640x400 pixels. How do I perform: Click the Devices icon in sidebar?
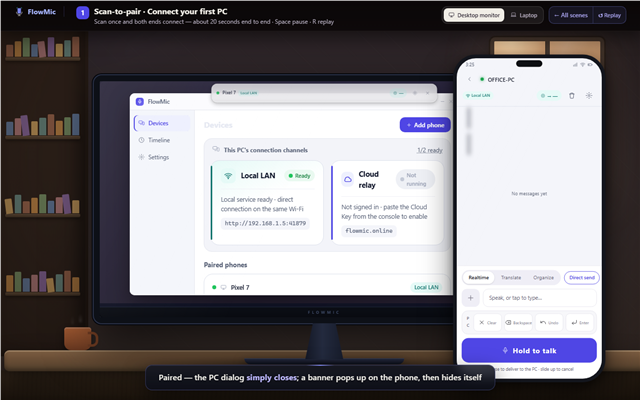[x=141, y=123]
